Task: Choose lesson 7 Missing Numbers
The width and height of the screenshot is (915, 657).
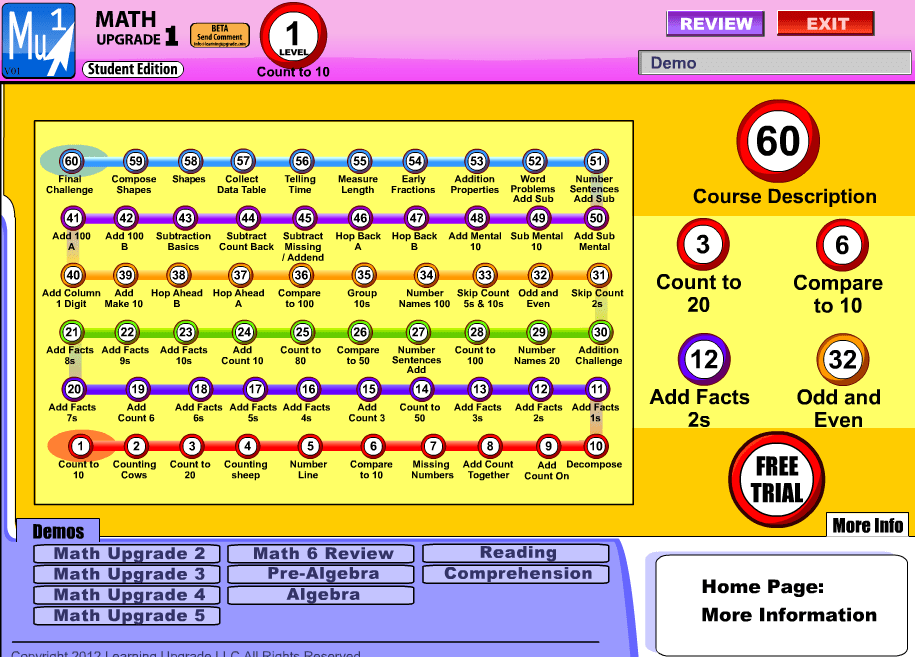Action: click(433, 446)
